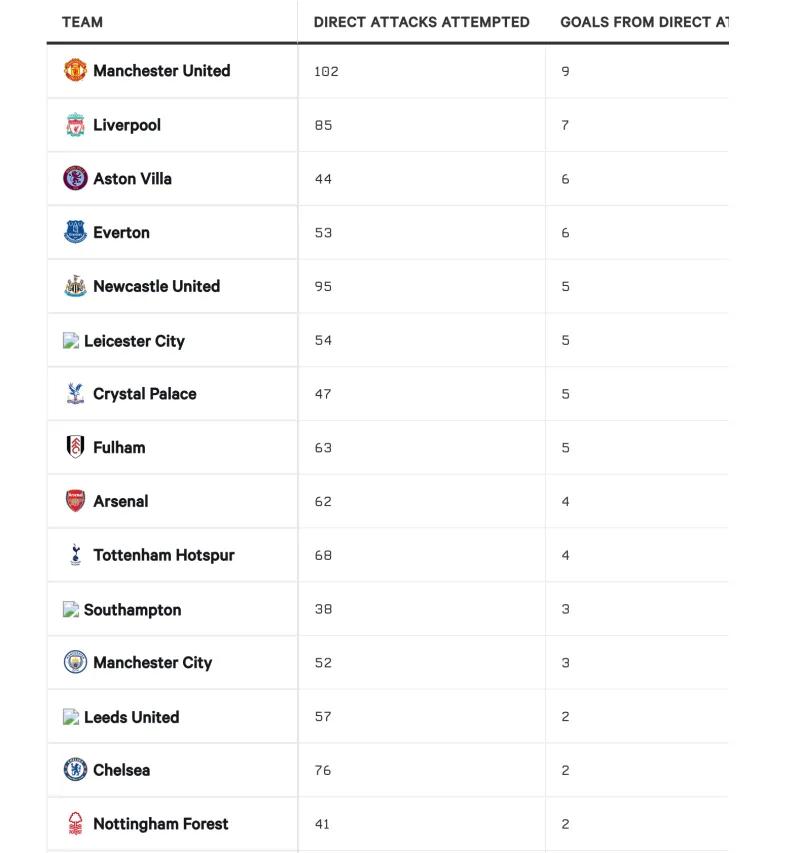Click the Manchester City round badge
Screen dimensions: 800x853
coord(75,662)
